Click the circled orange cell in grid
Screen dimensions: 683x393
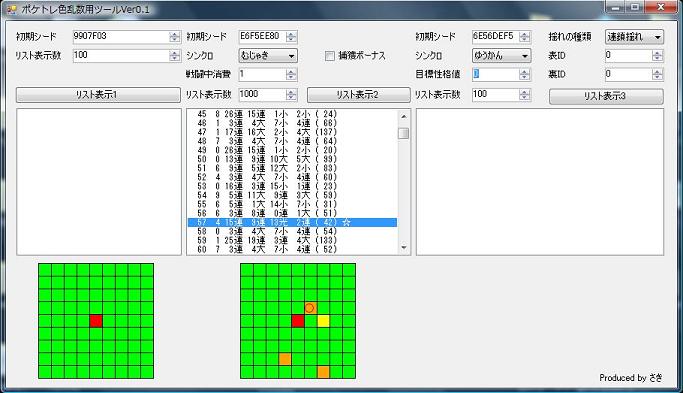click(x=310, y=308)
